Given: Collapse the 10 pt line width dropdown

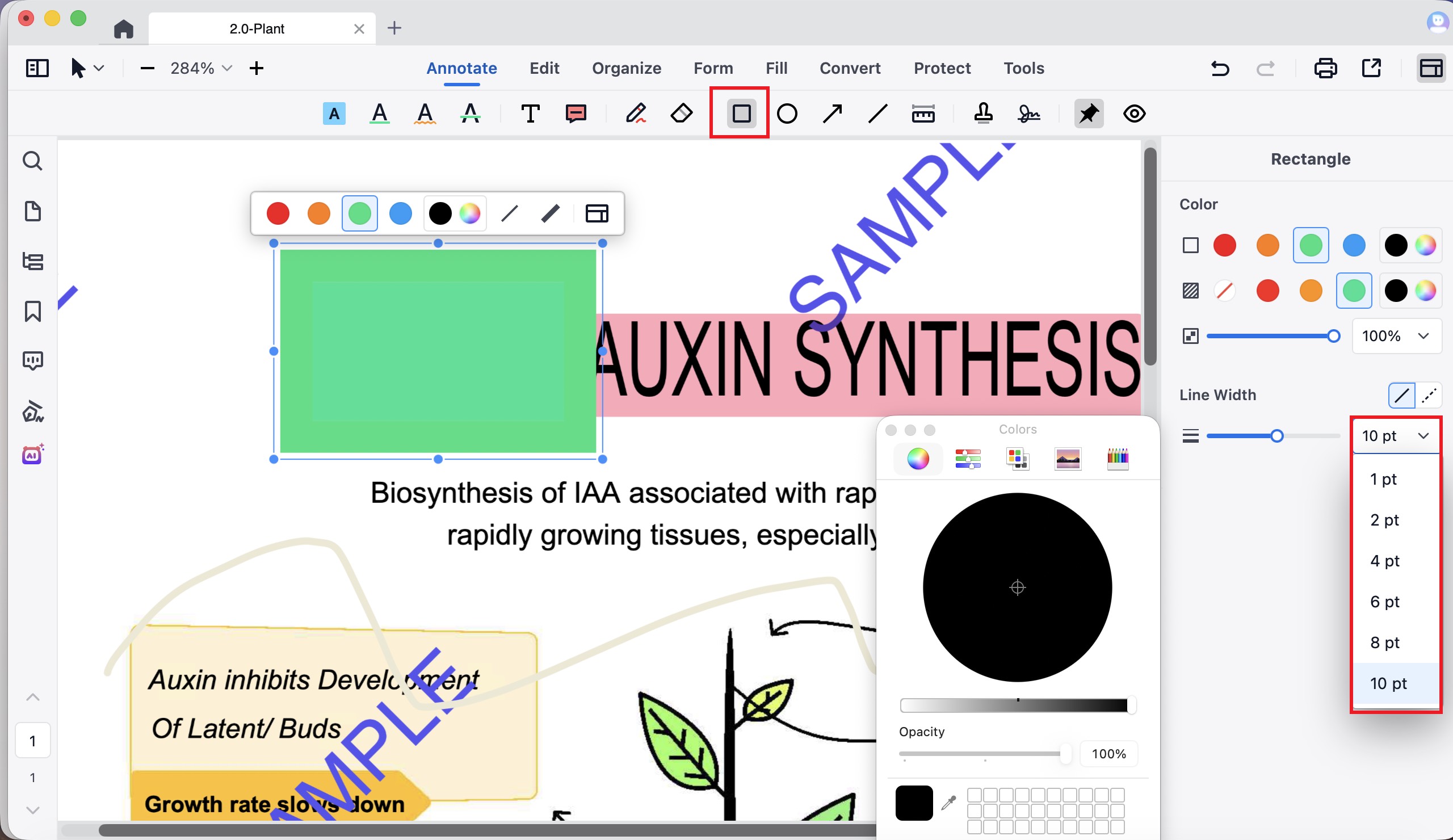Looking at the screenshot, I should (x=1395, y=436).
